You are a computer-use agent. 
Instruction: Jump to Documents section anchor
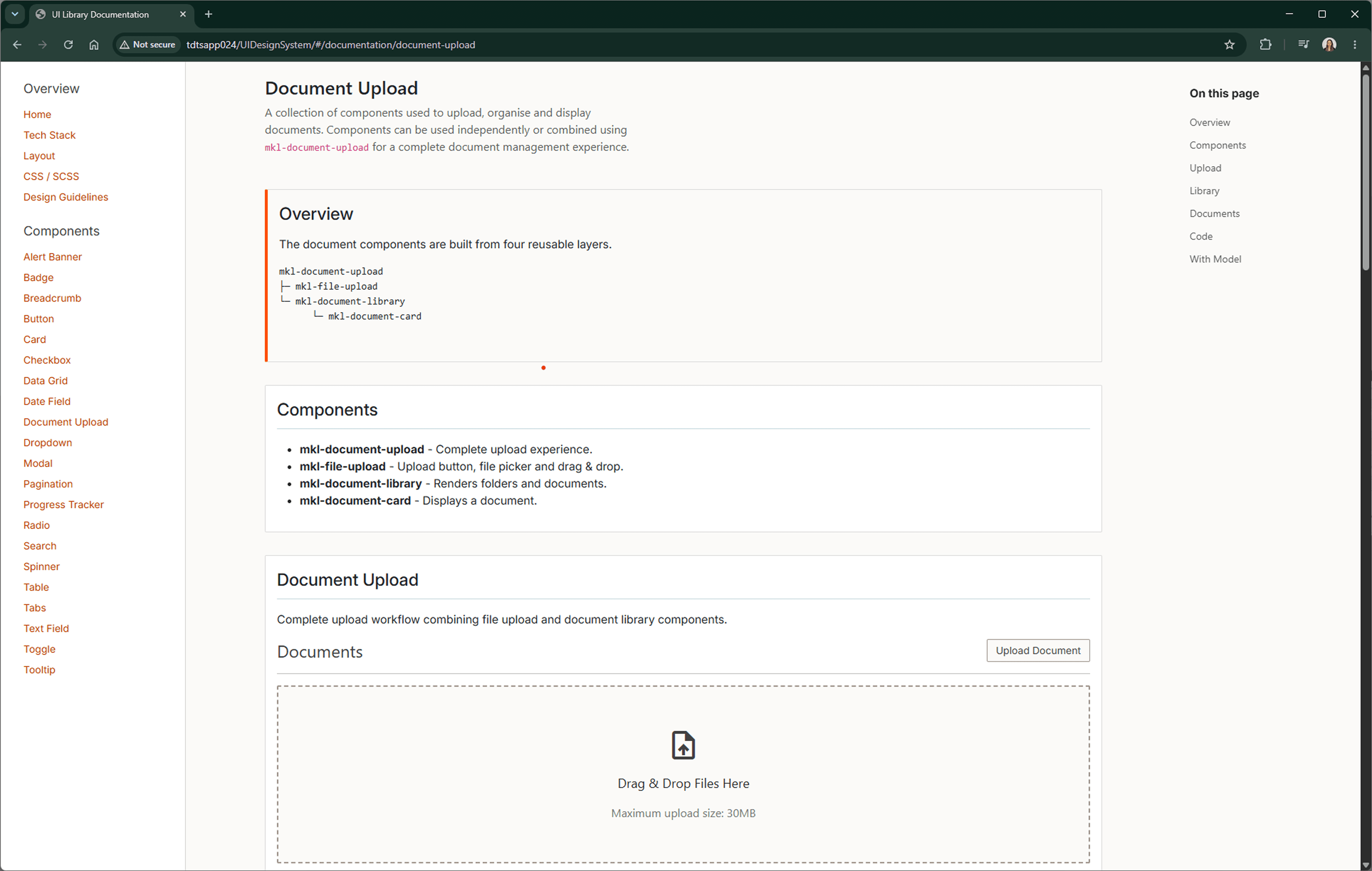click(1214, 214)
